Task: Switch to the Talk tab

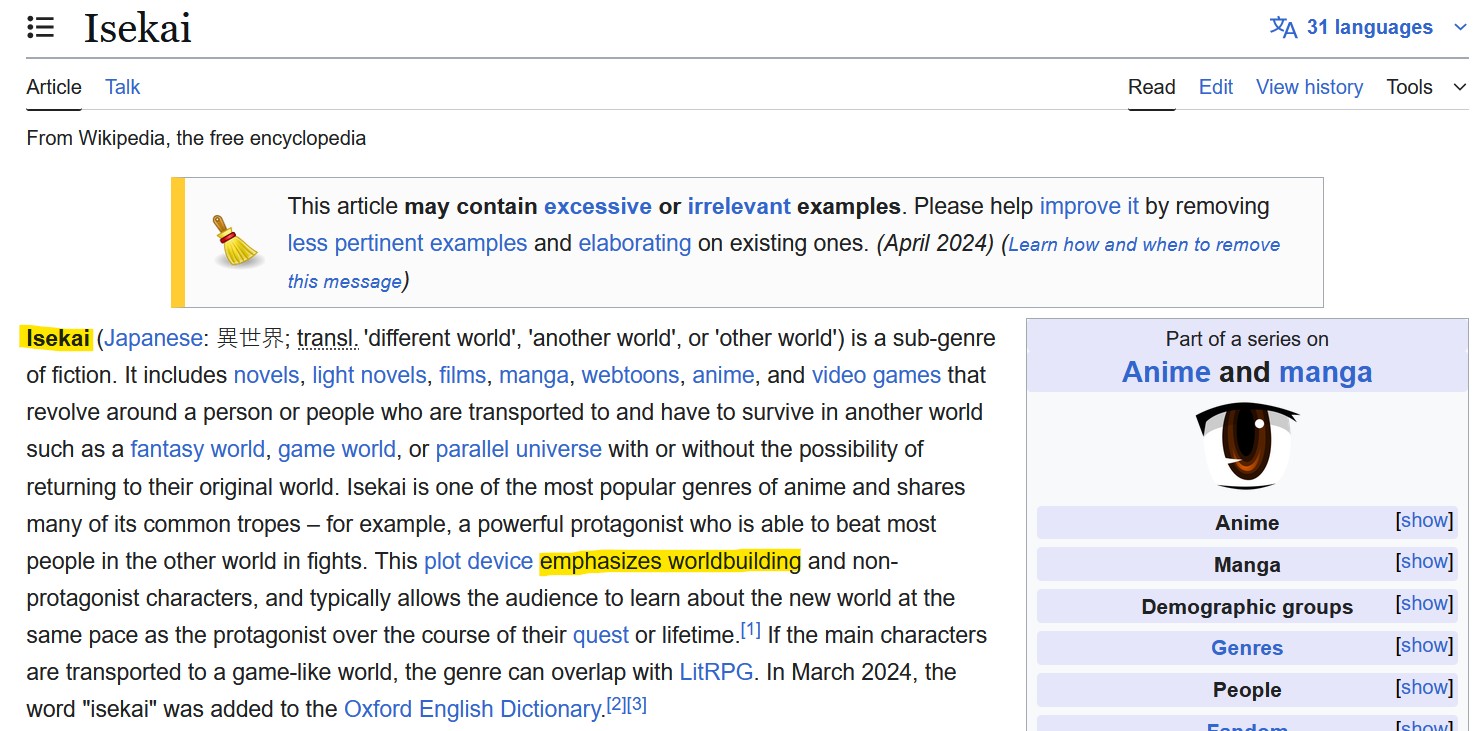Action: point(122,87)
